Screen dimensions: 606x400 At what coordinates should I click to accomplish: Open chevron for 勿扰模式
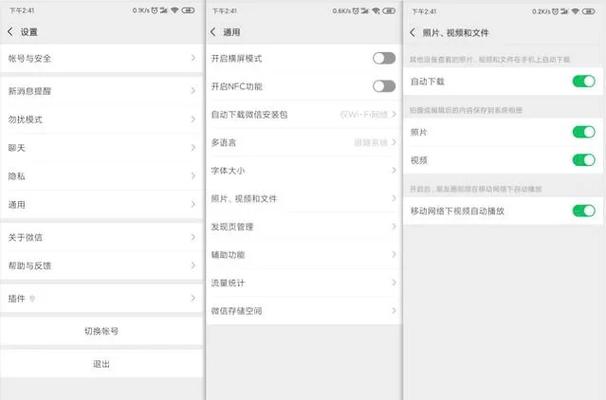click(x=193, y=119)
